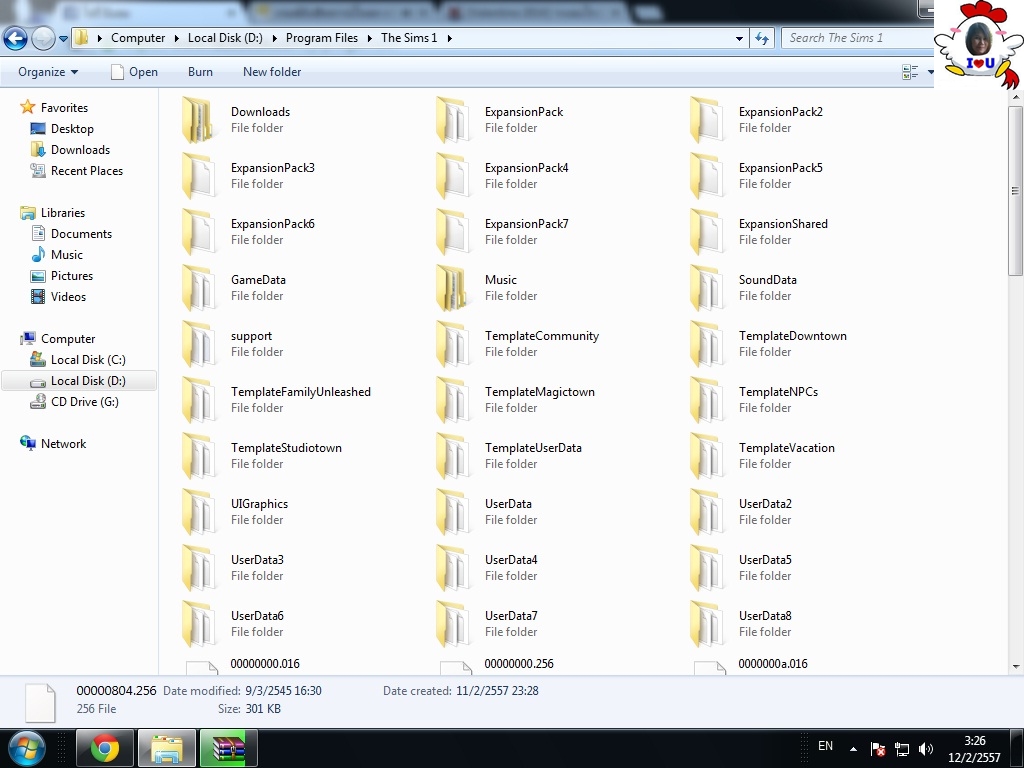This screenshot has height=768, width=1024.
Task: Select CD Drive (G:) in sidebar
Action: click(85, 402)
